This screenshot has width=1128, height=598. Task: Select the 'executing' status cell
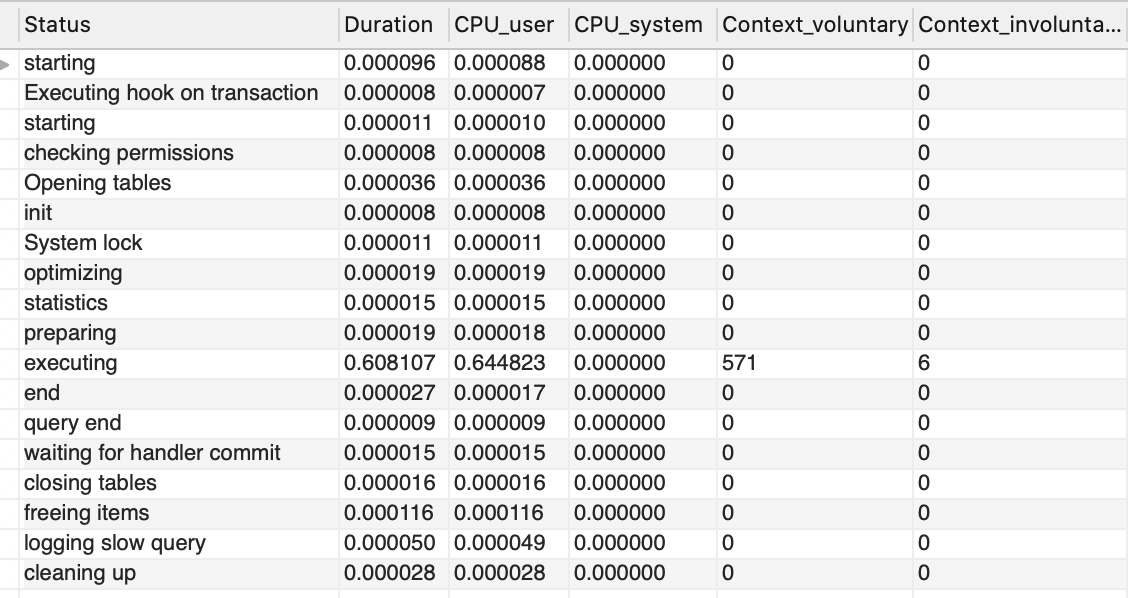click(x=70, y=363)
